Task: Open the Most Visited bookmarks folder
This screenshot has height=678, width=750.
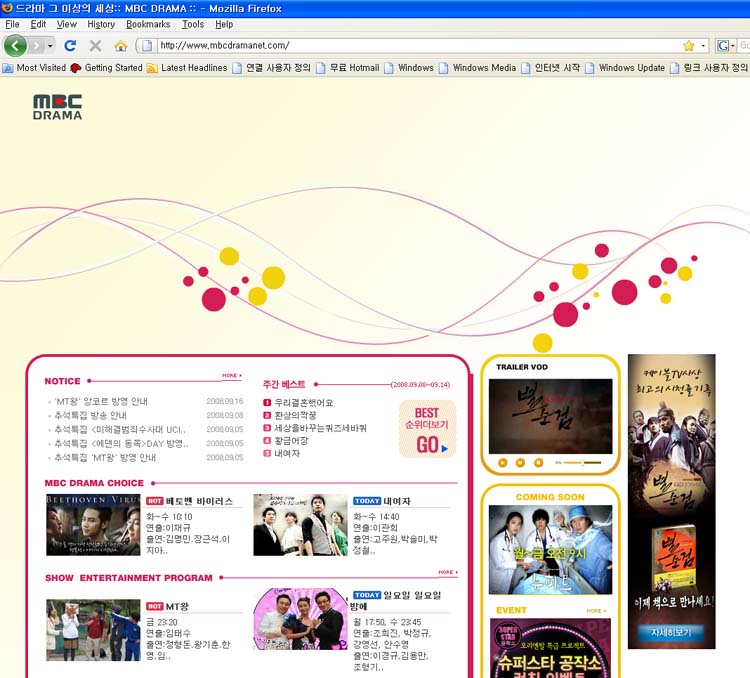Action: [x=34, y=68]
